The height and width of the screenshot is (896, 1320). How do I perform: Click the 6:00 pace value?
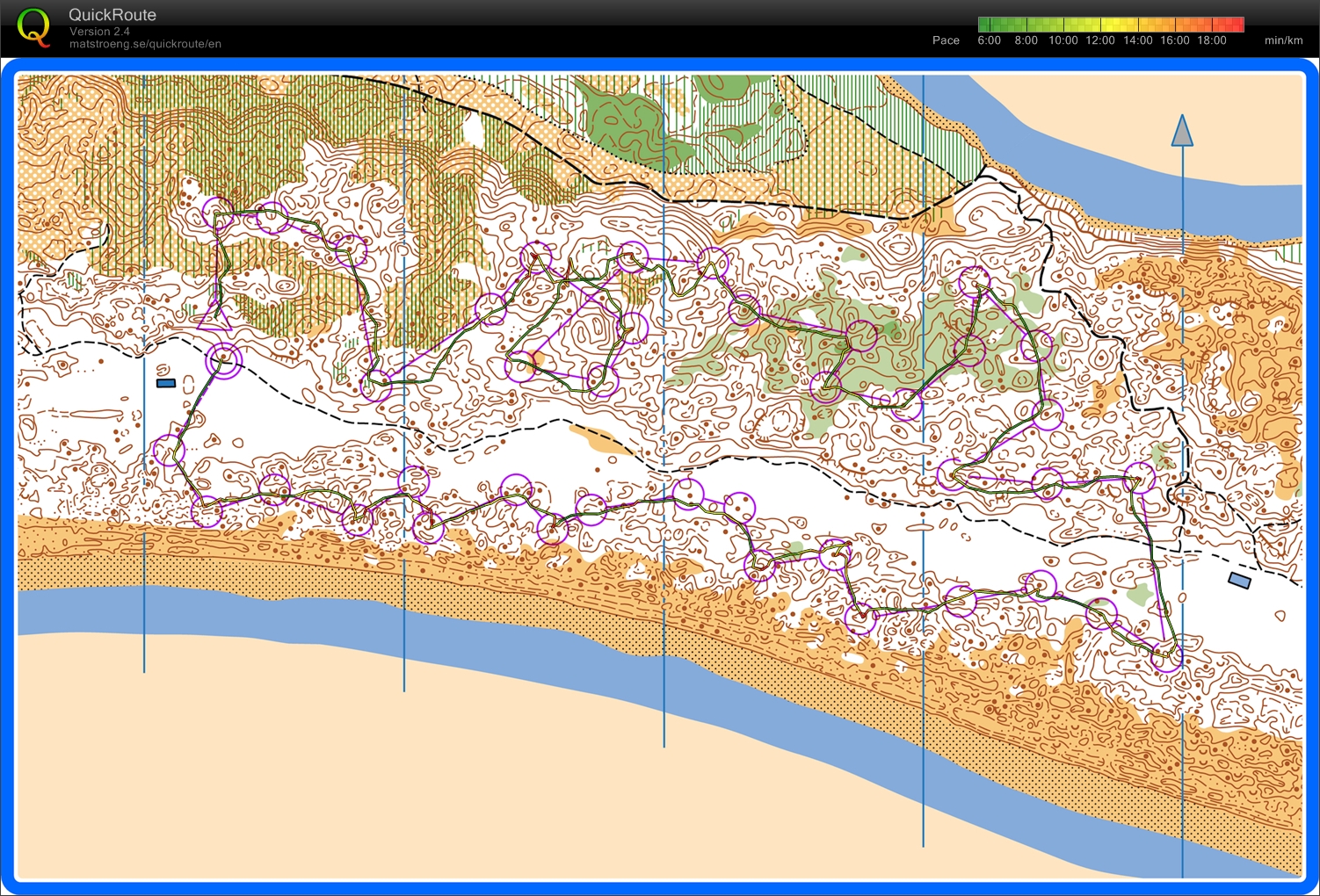[989, 40]
